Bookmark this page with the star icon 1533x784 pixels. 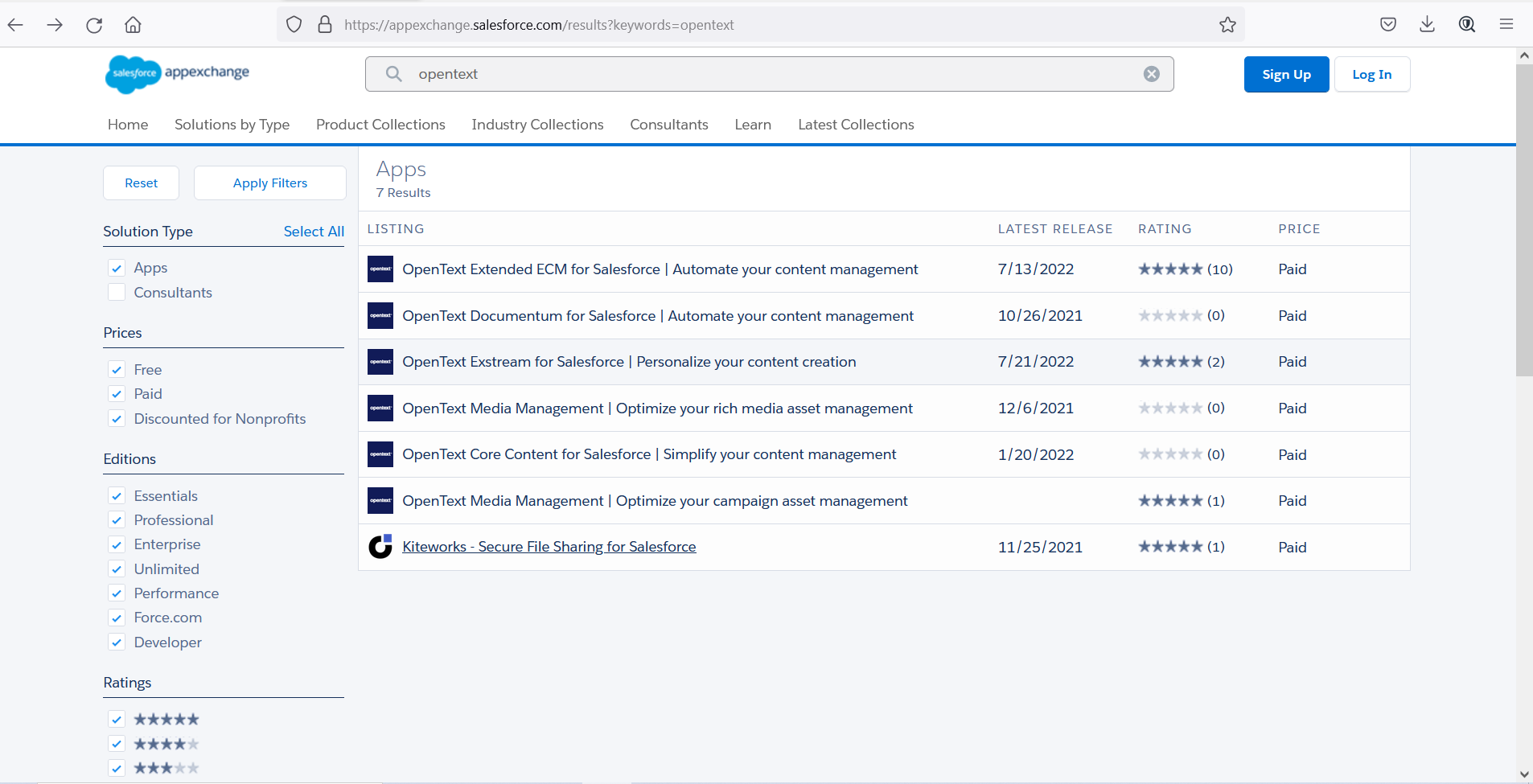click(x=1227, y=25)
